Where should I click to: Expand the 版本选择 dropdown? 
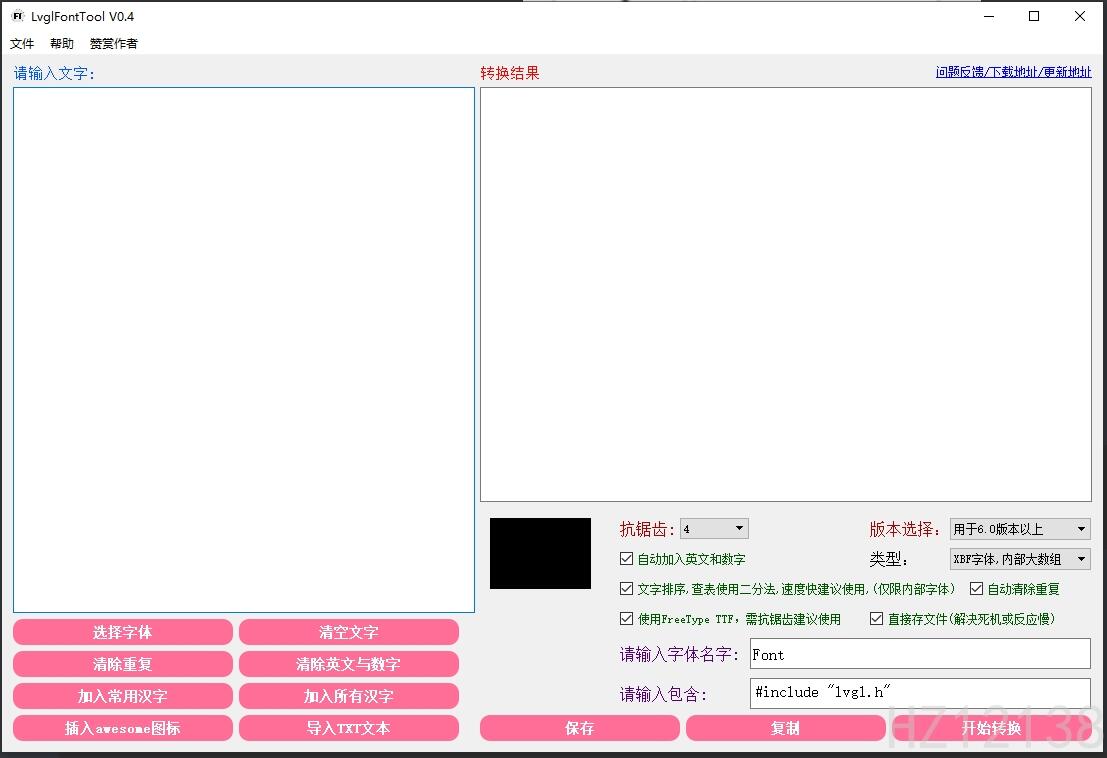pos(1020,529)
